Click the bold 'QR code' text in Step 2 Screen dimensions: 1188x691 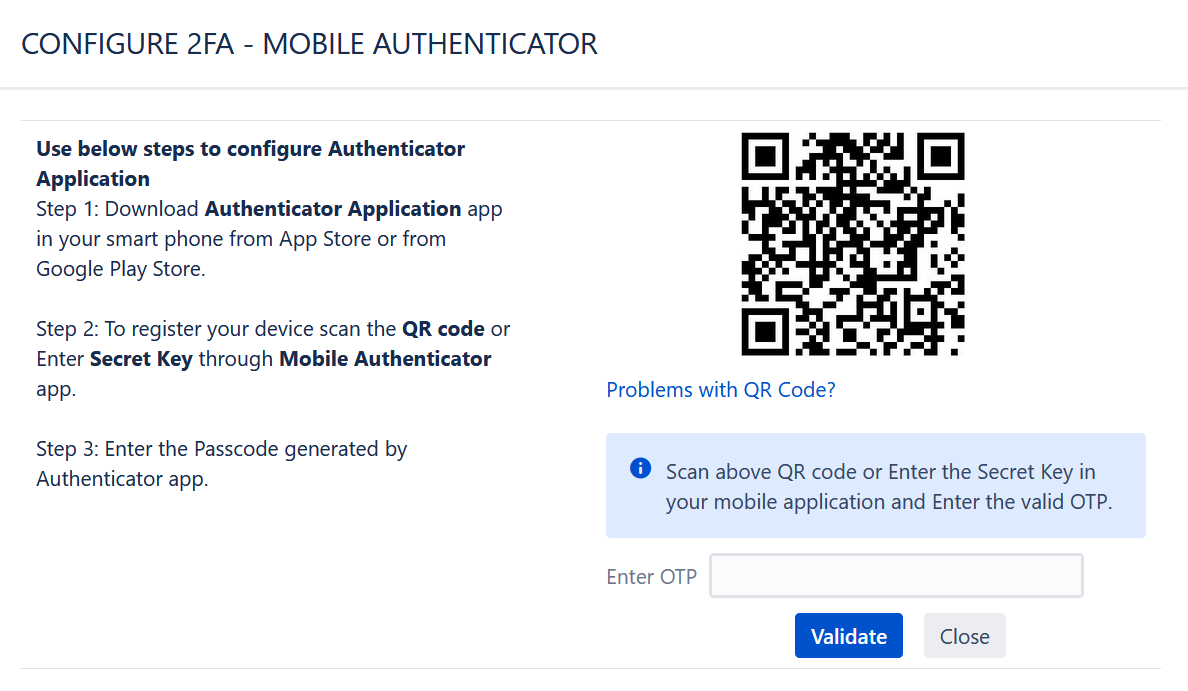tap(443, 329)
